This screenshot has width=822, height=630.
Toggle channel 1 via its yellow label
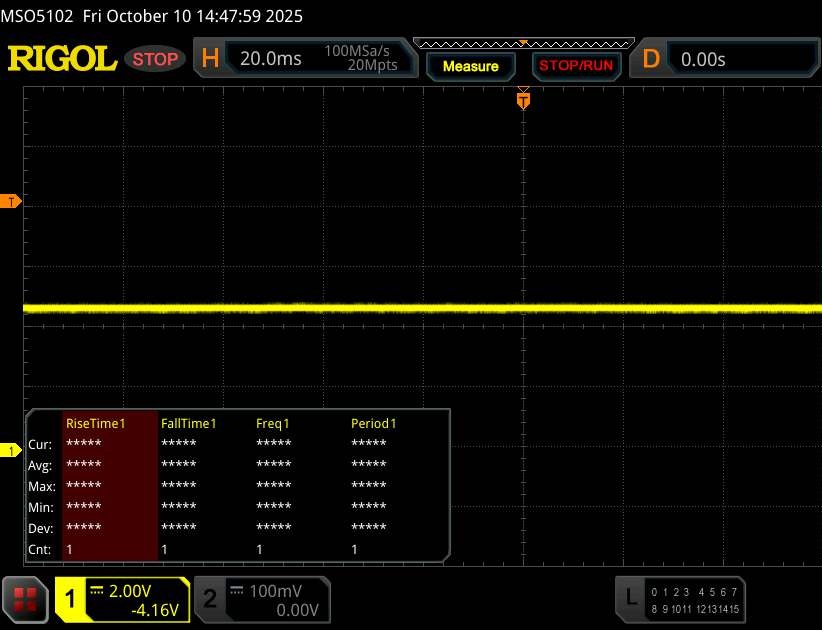pos(72,599)
